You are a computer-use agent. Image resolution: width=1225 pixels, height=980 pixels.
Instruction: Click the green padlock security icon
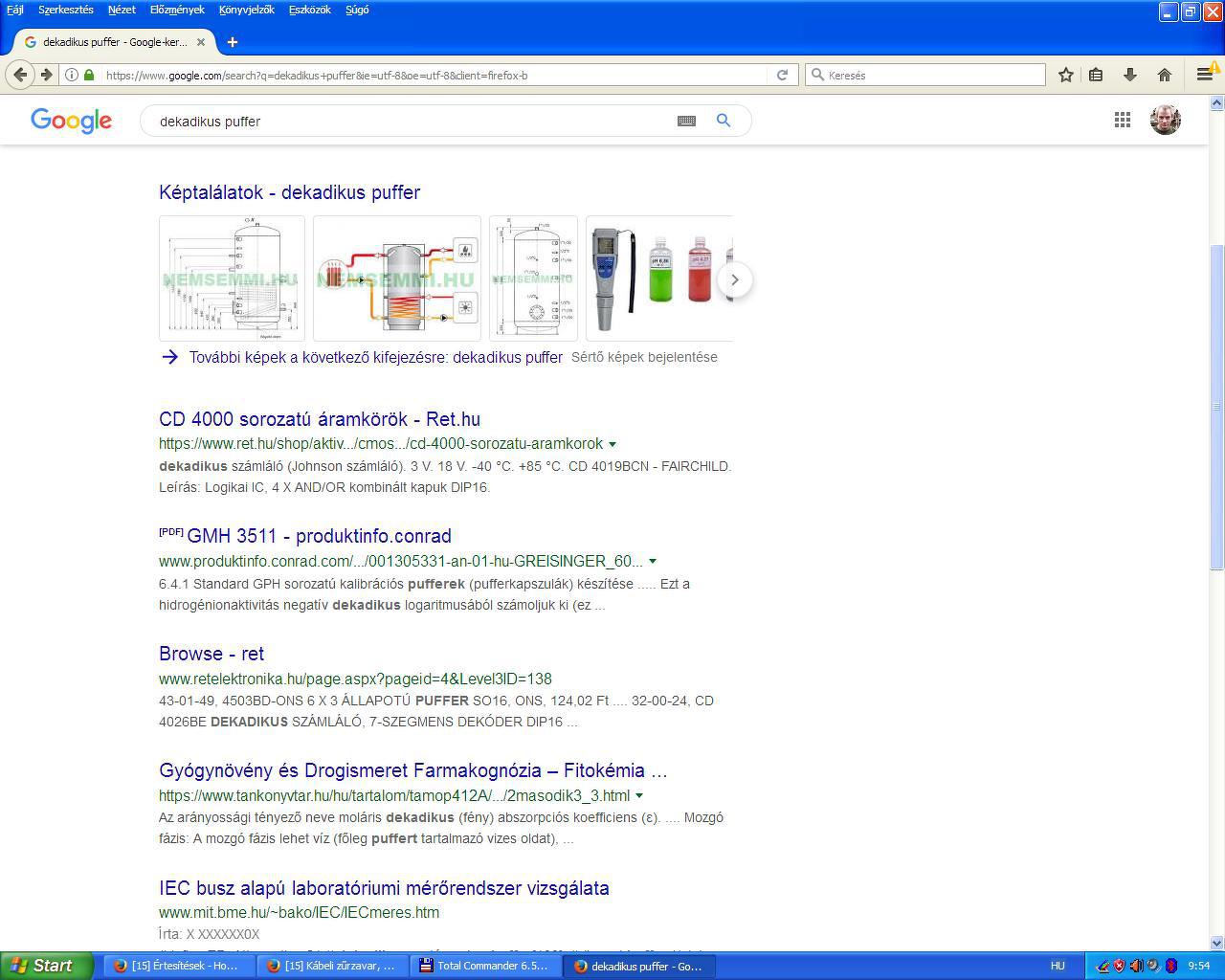(x=89, y=75)
